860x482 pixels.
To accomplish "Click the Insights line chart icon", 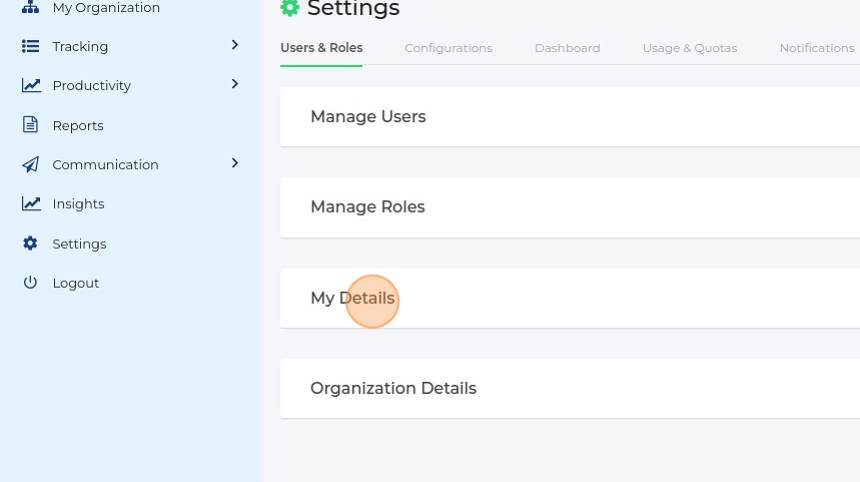I will [31, 204].
